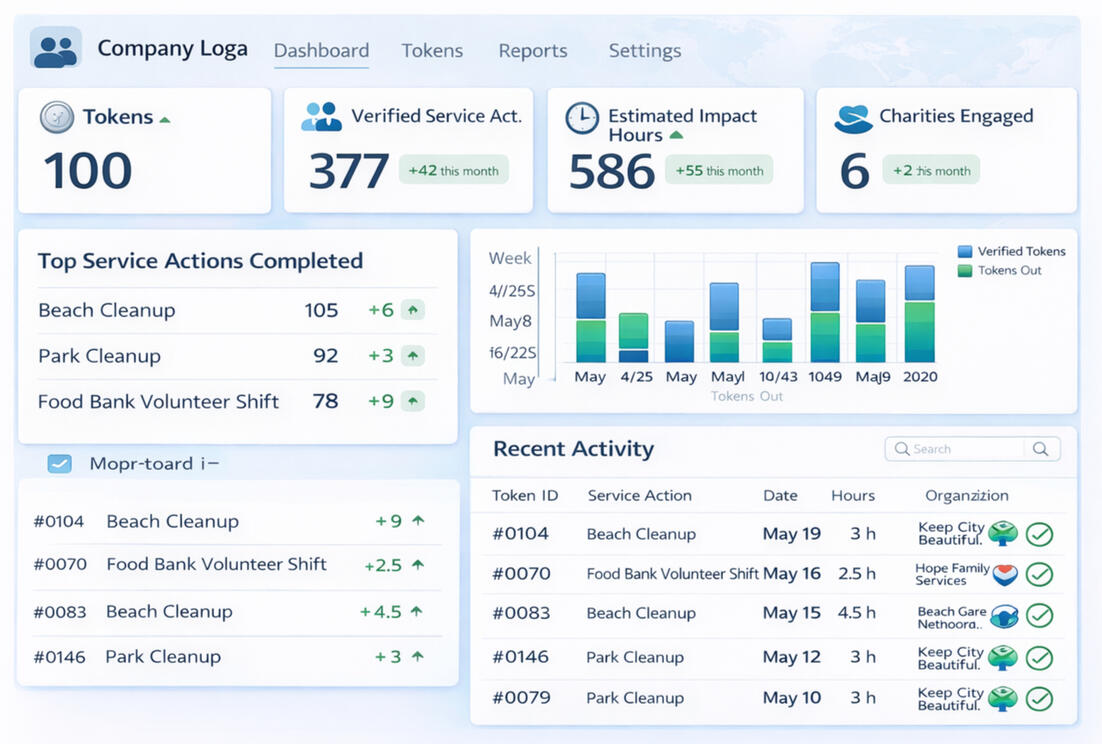Open the Settings tab
Screen dimensions: 1102x744
pos(644,51)
